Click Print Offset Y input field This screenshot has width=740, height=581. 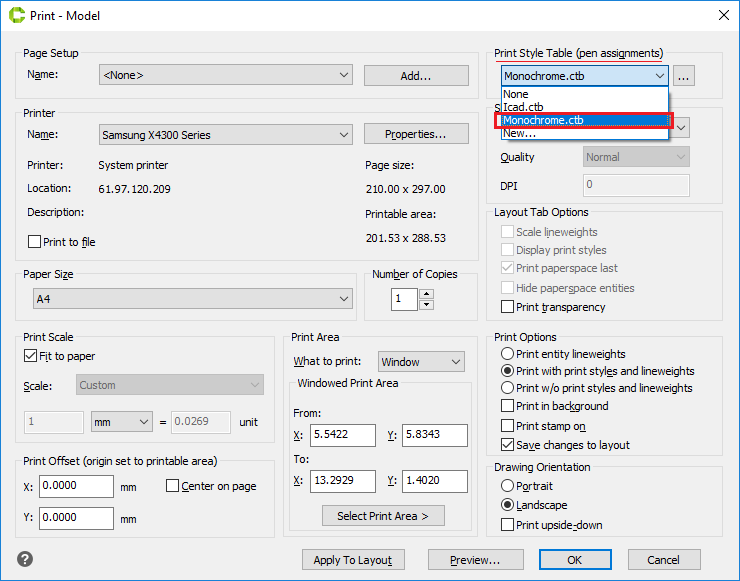click(x=76, y=518)
